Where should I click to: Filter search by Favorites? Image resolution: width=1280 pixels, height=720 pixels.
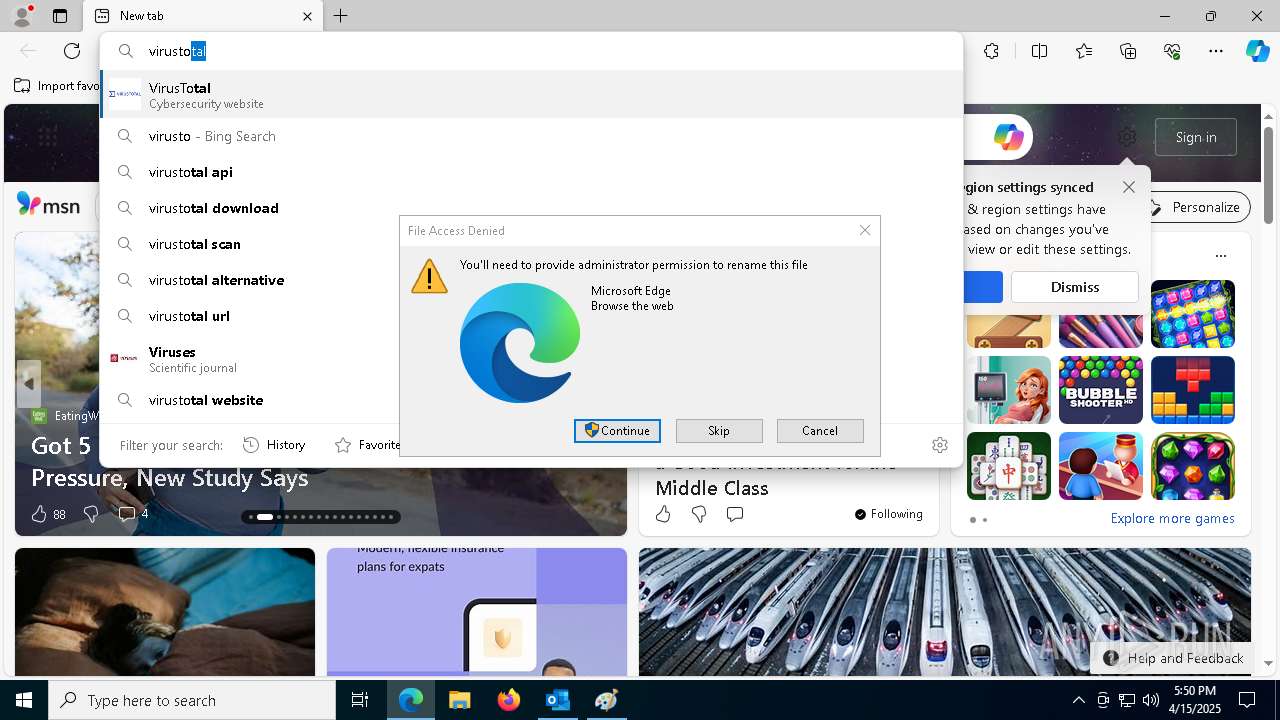368,445
